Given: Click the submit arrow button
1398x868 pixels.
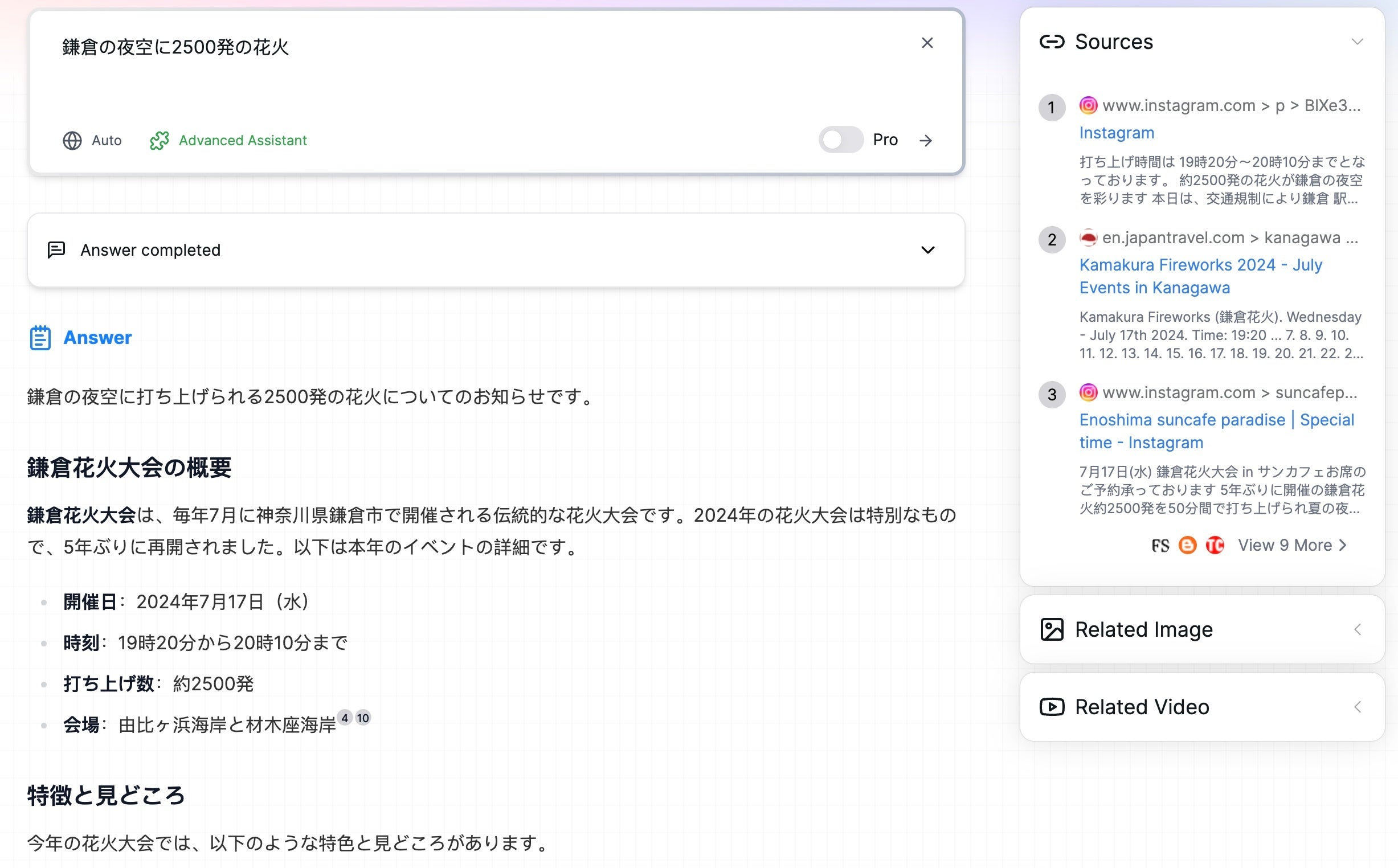Looking at the screenshot, I should (x=926, y=140).
